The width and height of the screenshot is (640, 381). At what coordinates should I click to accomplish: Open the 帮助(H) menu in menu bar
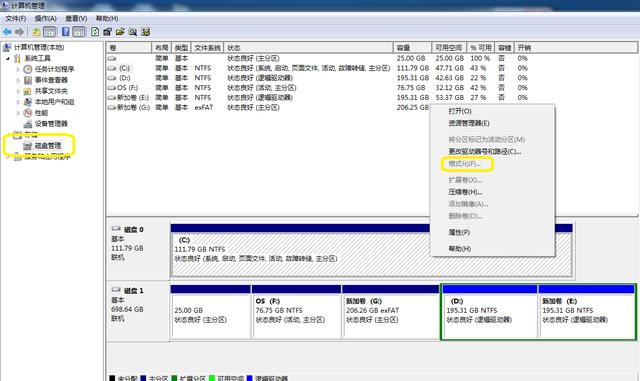107,18
